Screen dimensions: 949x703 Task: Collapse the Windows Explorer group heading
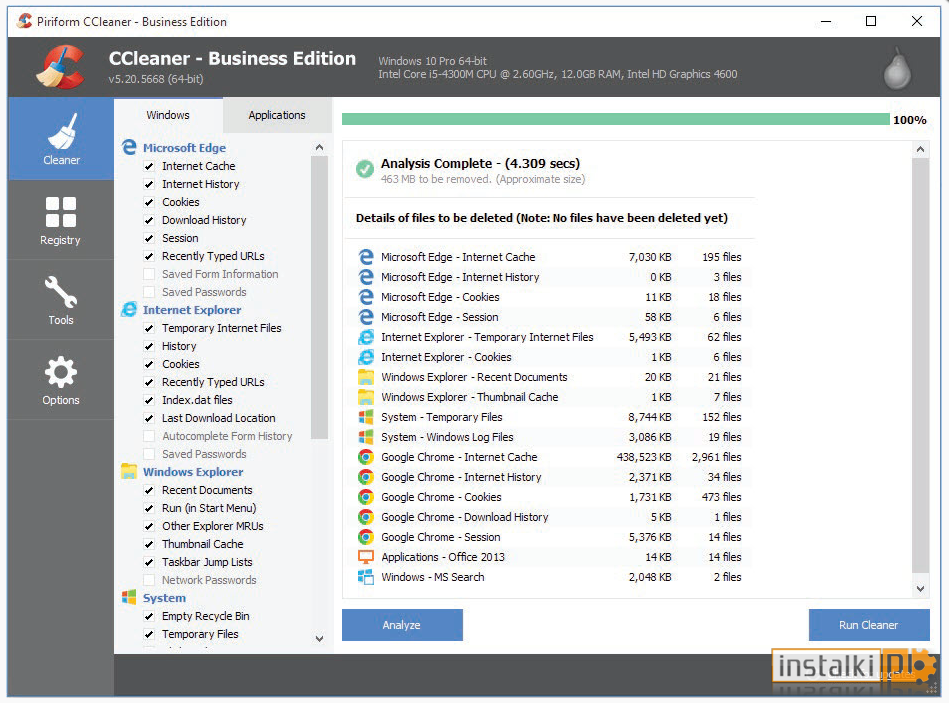193,472
